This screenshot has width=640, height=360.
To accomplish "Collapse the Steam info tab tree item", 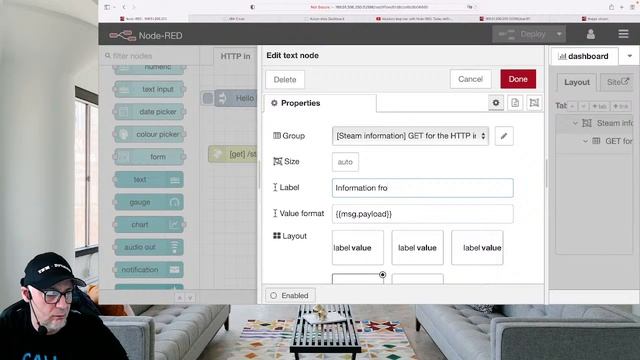I will [x=575, y=123].
